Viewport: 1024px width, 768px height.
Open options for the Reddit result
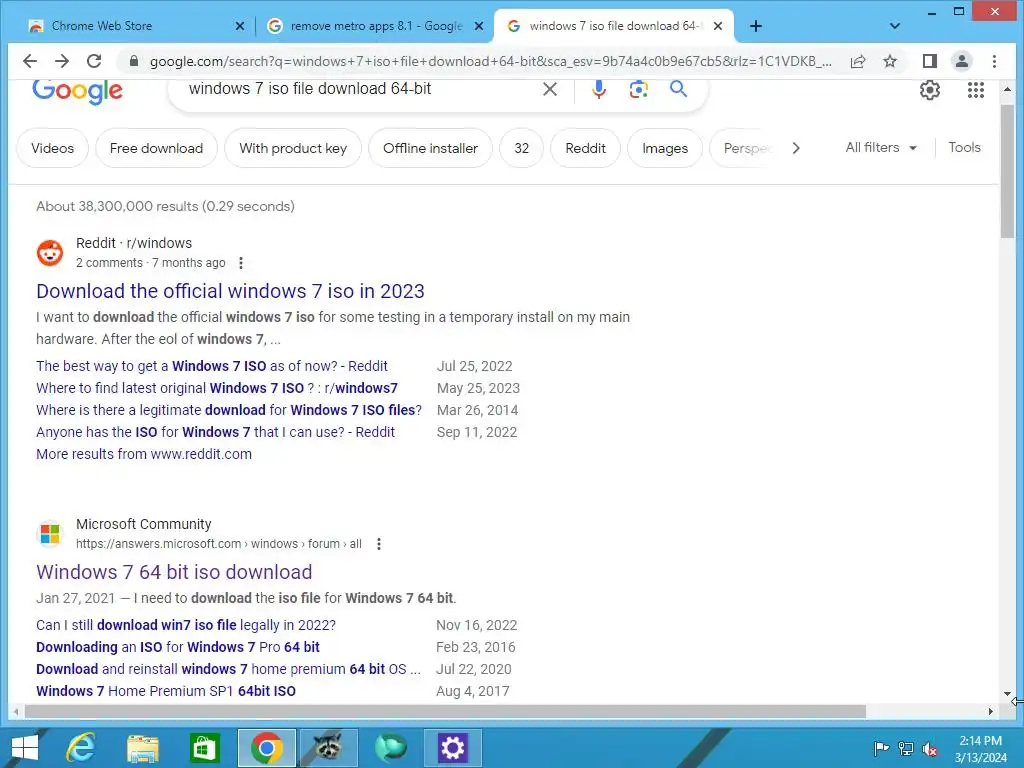coord(241,263)
